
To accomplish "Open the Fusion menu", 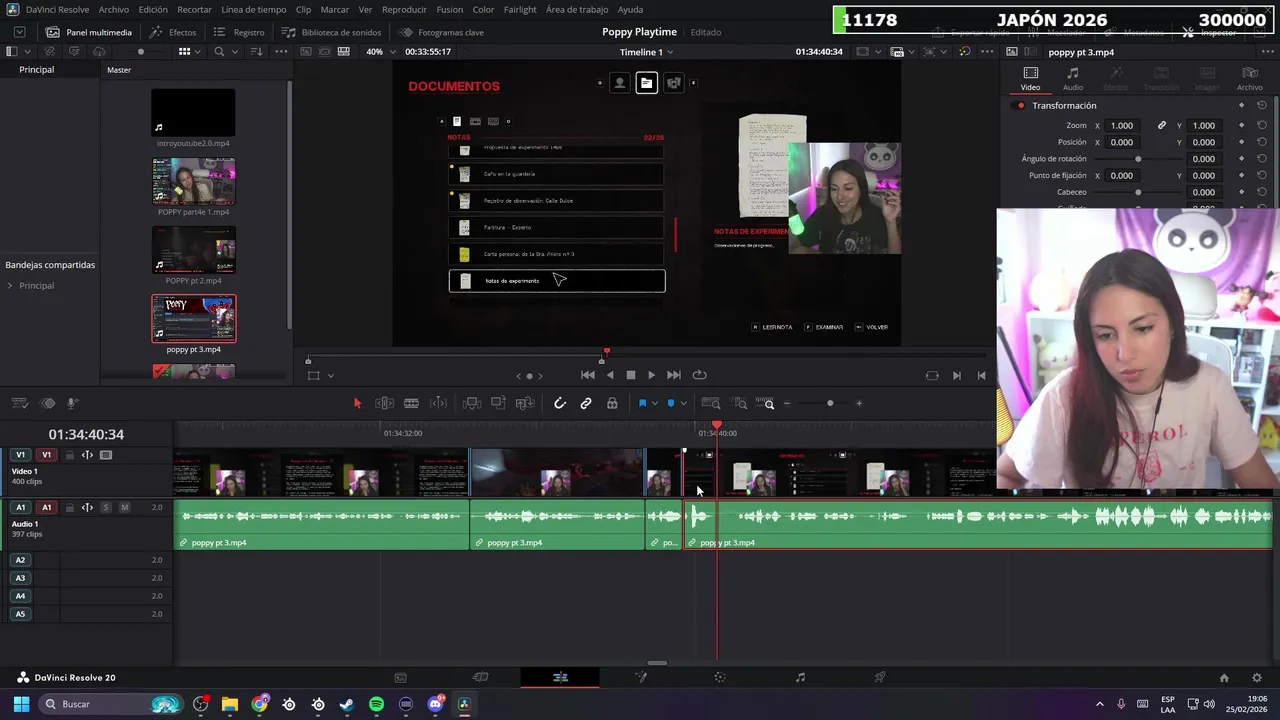I will [x=450, y=9].
